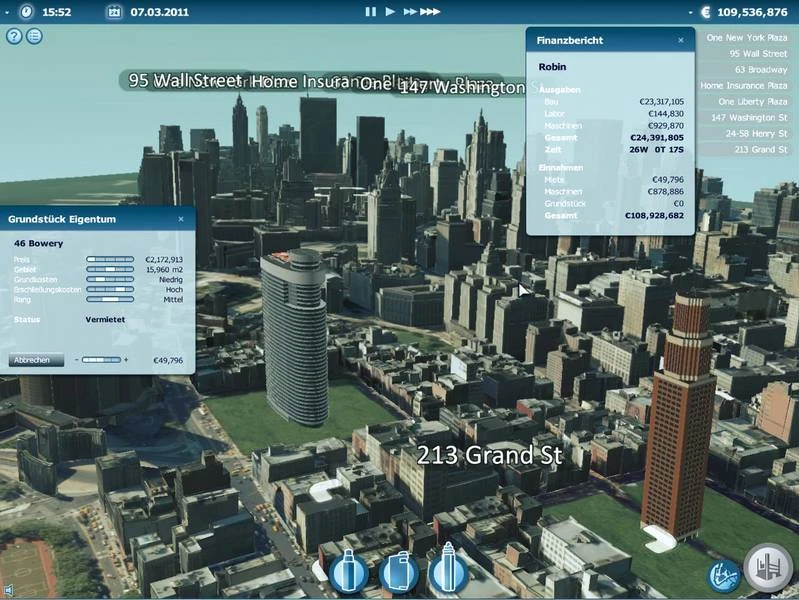This screenshot has width=799, height=600.
Task: Click the €929,870 Maschinen expense value
Action: pos(665,125)
